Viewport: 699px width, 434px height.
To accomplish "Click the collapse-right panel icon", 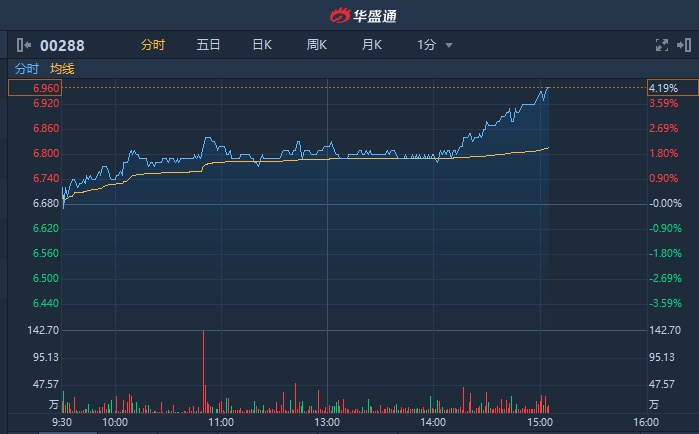I will click(x=684, y=45).
